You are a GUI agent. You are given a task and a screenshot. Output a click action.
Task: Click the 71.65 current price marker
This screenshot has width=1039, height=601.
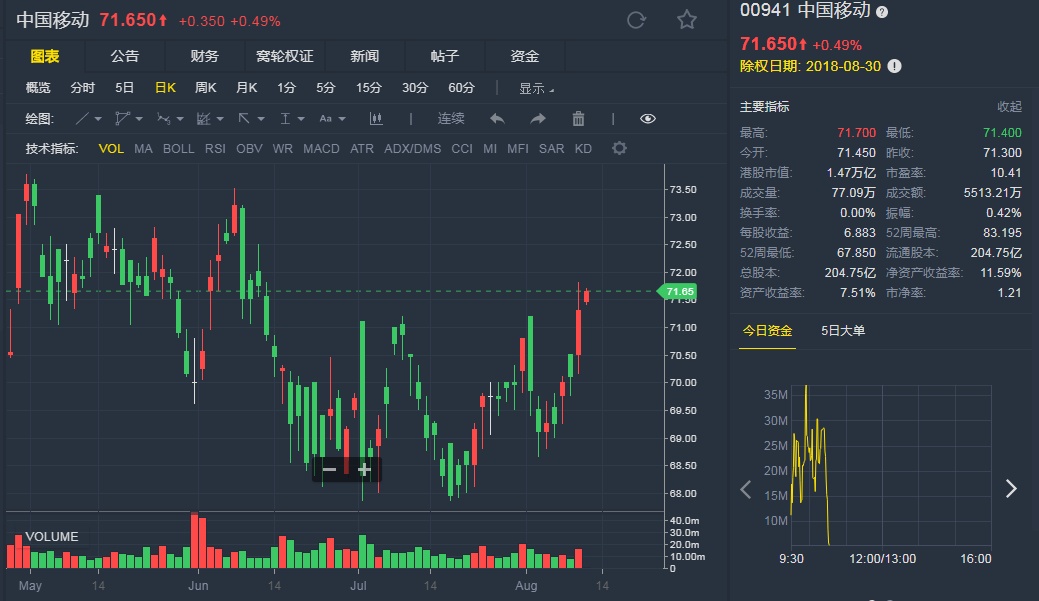(x=677, y=292)
